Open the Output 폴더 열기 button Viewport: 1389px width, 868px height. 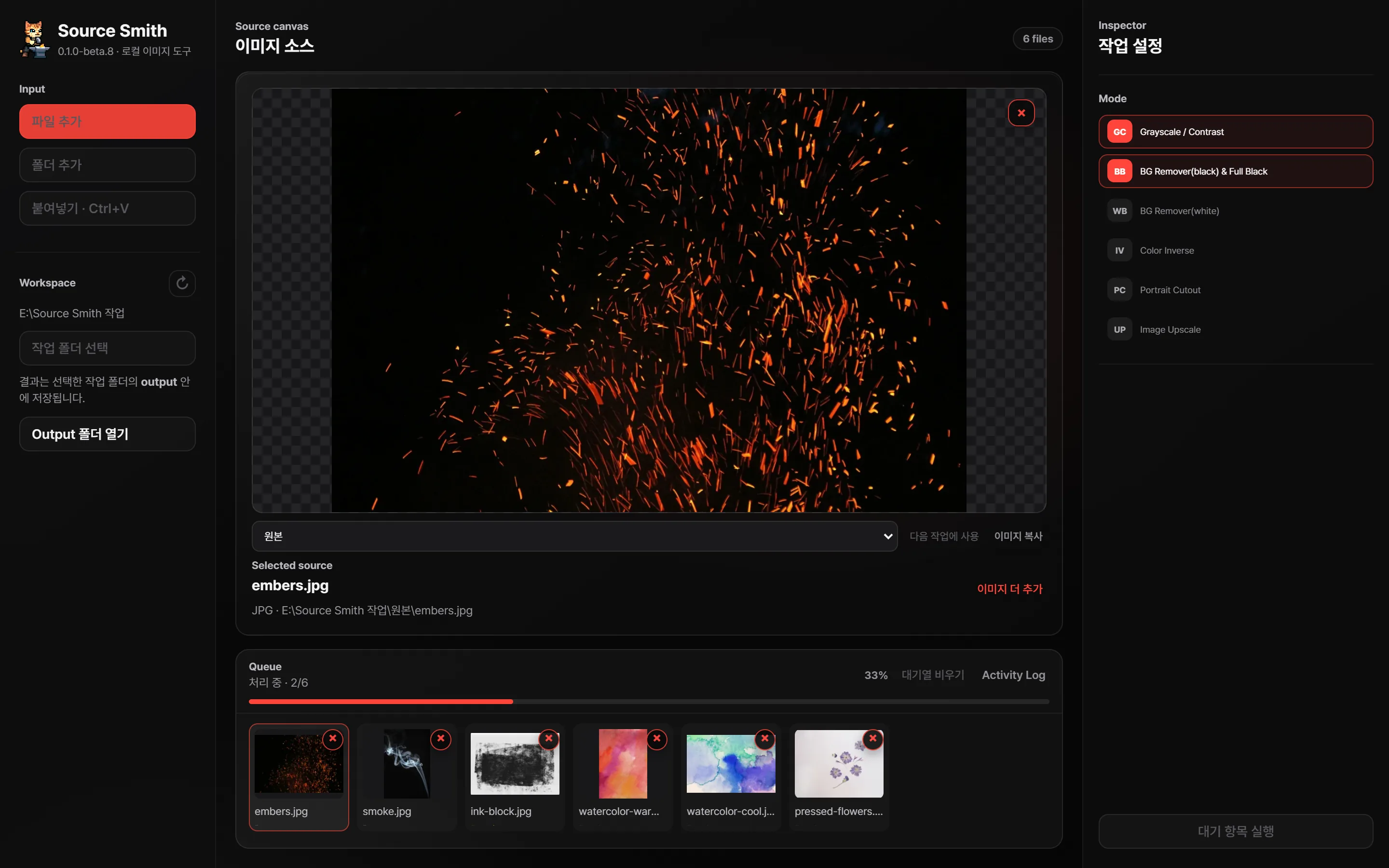pyautogui.click(x=108, y=434)
